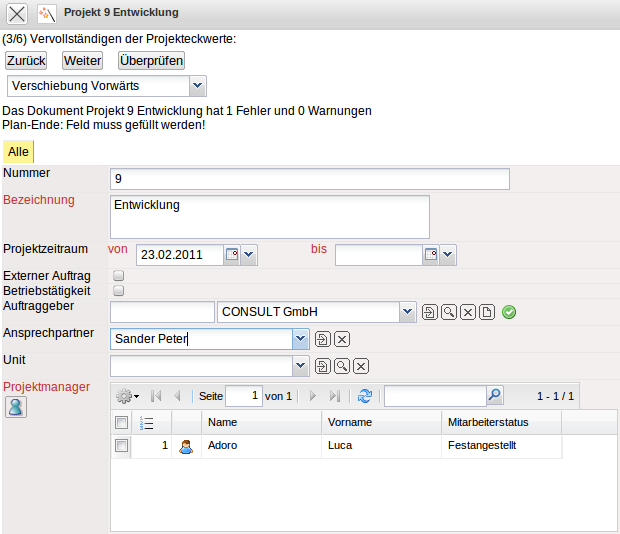The height and width of the screenshot is (534, 620).
Task: Open the Ansprechpartner record via arrow icon
Action: click(x=323, y=339)
